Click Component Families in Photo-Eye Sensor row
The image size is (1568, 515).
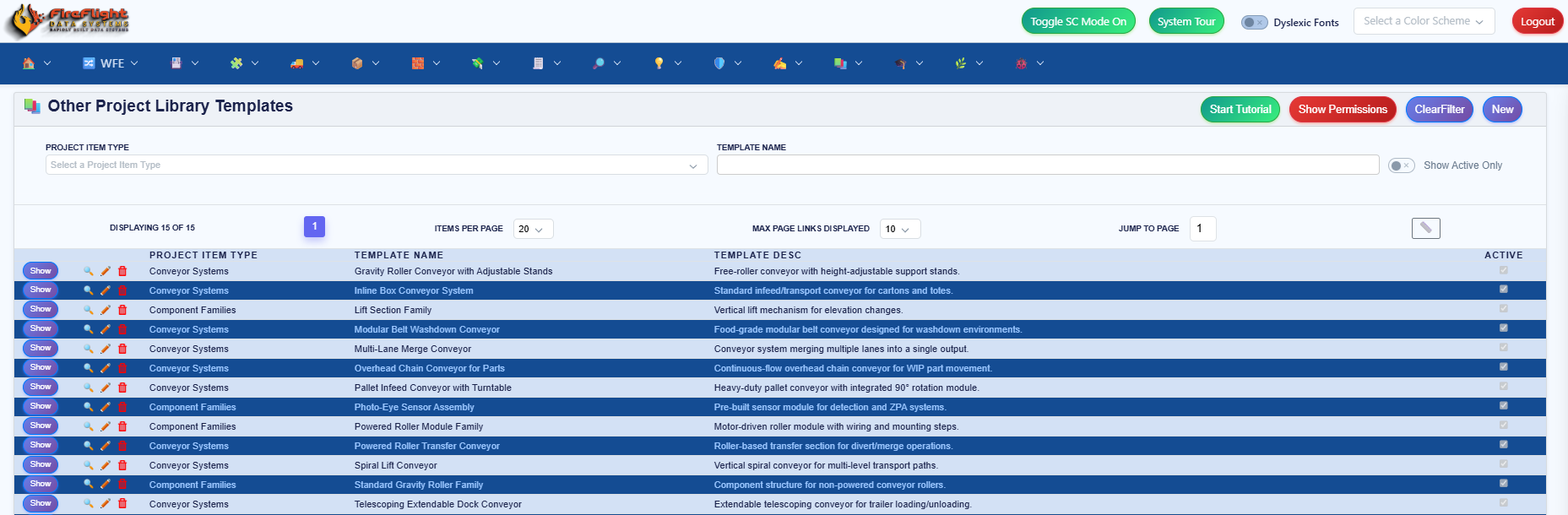tap(193, 407)
